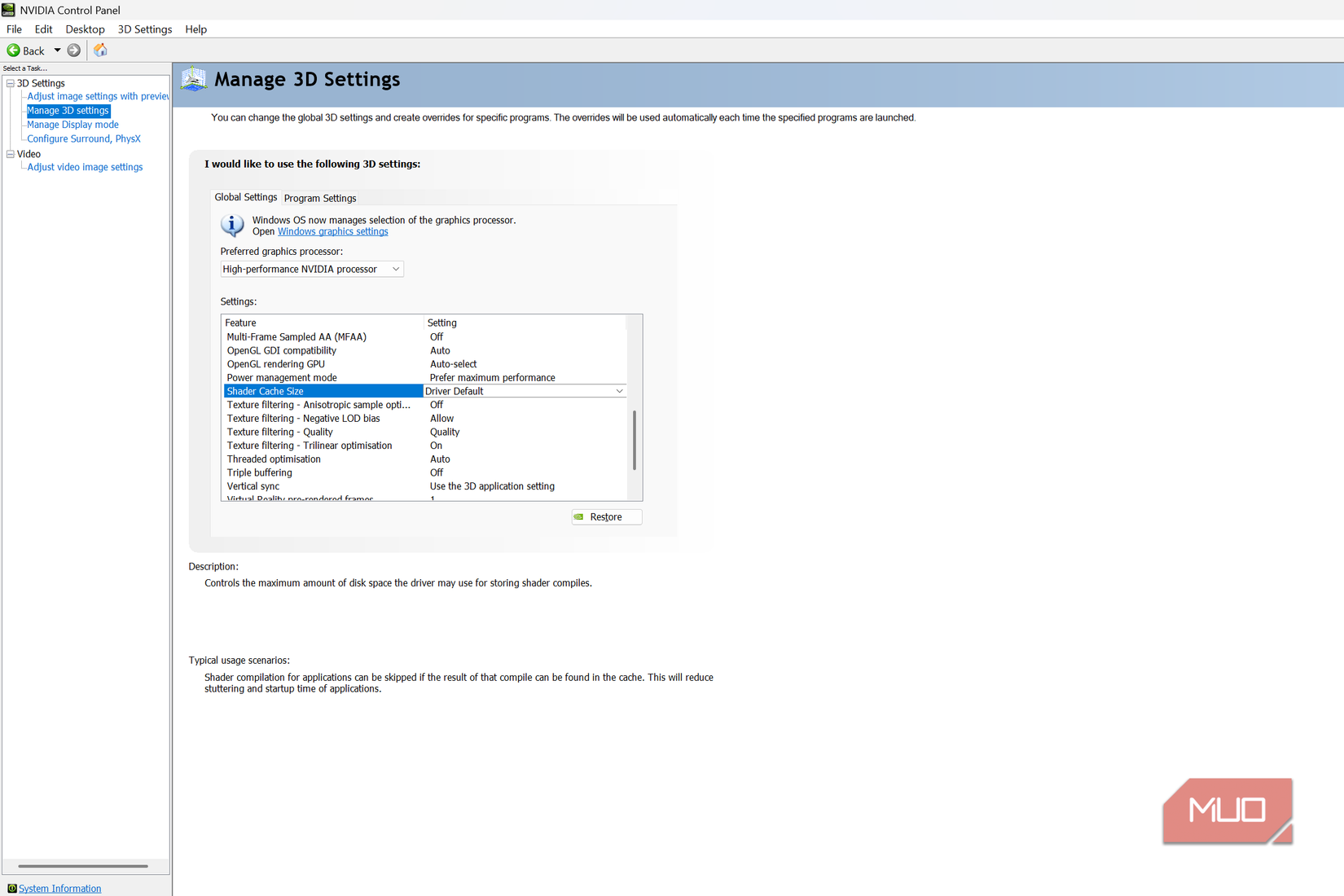This screenshot has width=1344, height=896.
Task: Click the System Information icon
Action: pyautogui.click(x=11, y=888)
